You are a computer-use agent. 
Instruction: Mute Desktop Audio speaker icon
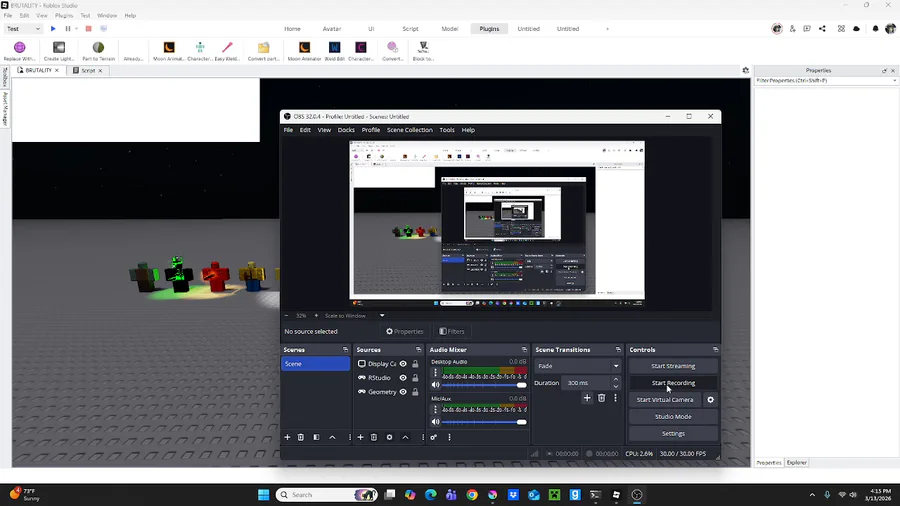point(436,385)
